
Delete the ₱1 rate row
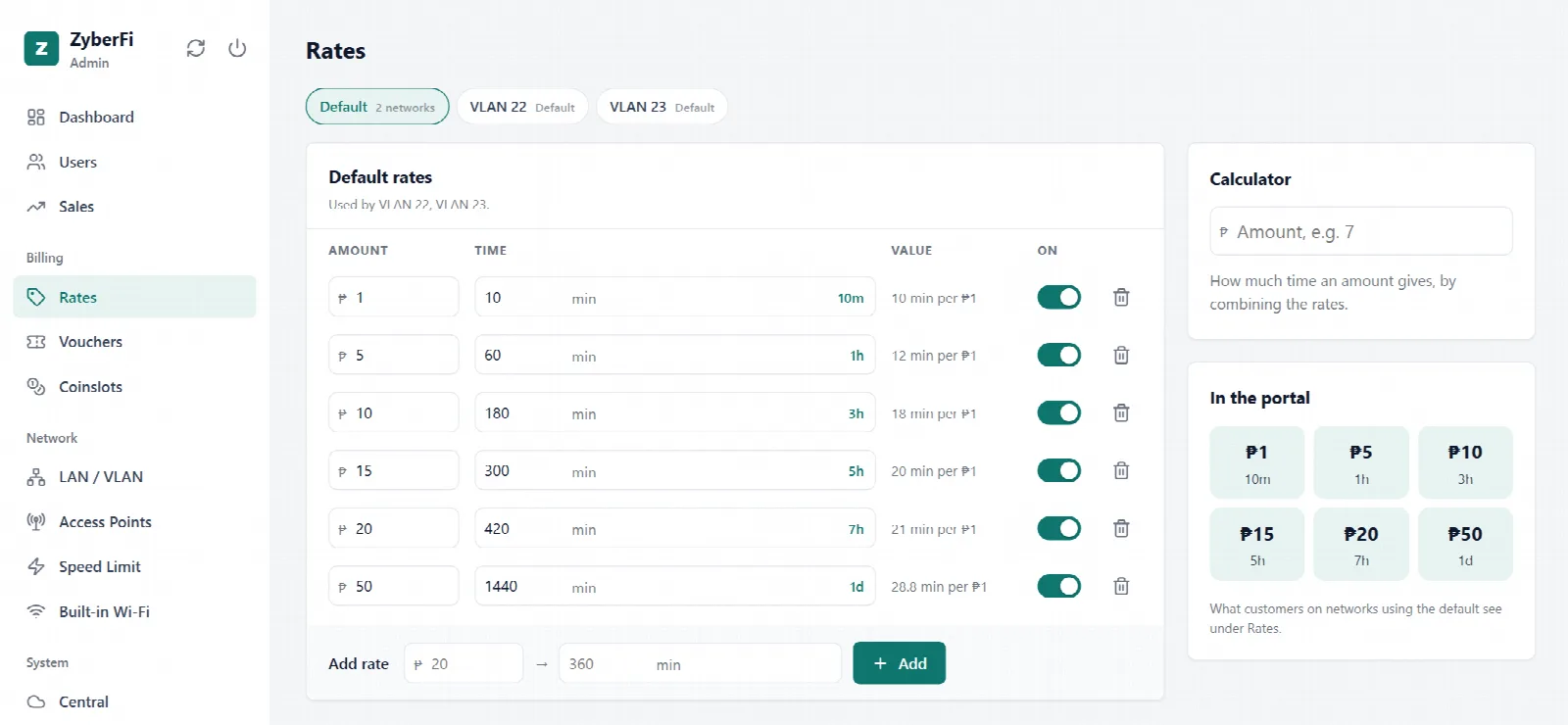click(x=1121, y=297)
